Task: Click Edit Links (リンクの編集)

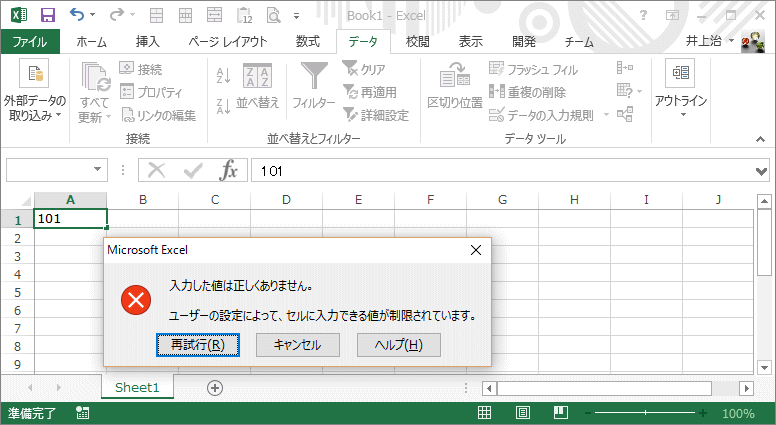Action: (158, 115)
